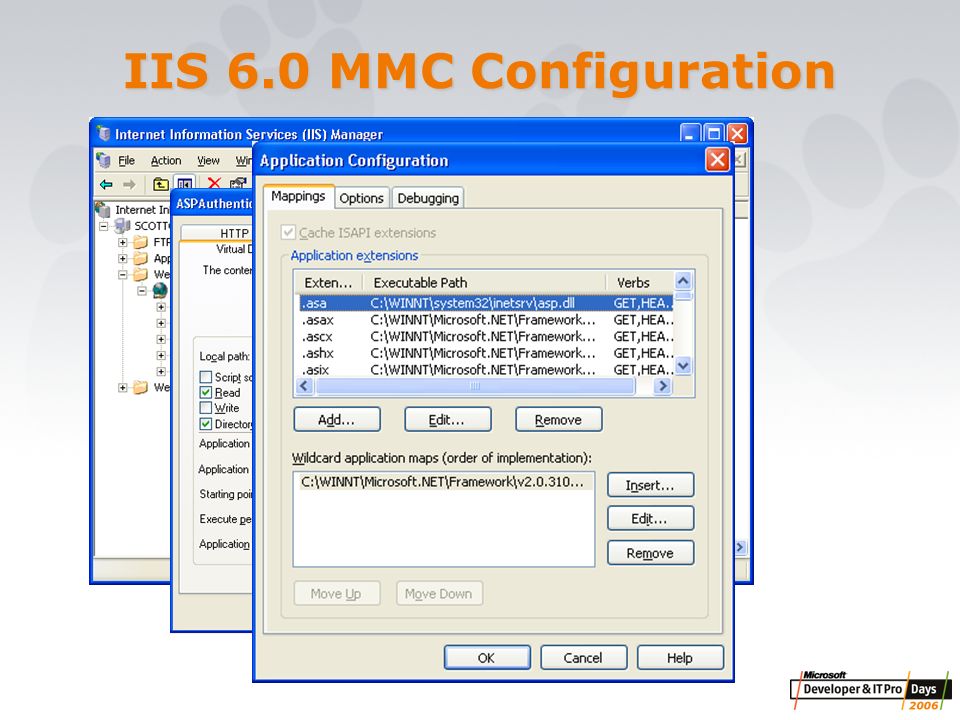This screenshot has height=720, width=960.
Task: Click the extensions list scroll-down arrow
Action: (x=683, y=366)
